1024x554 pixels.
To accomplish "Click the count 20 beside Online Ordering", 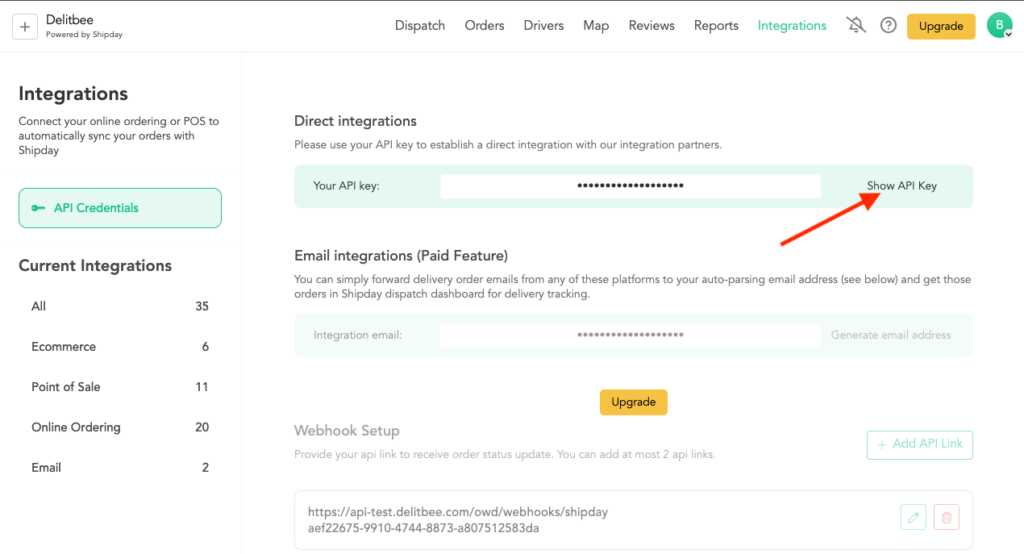I will pyautogui.click(x=202, y=427).
